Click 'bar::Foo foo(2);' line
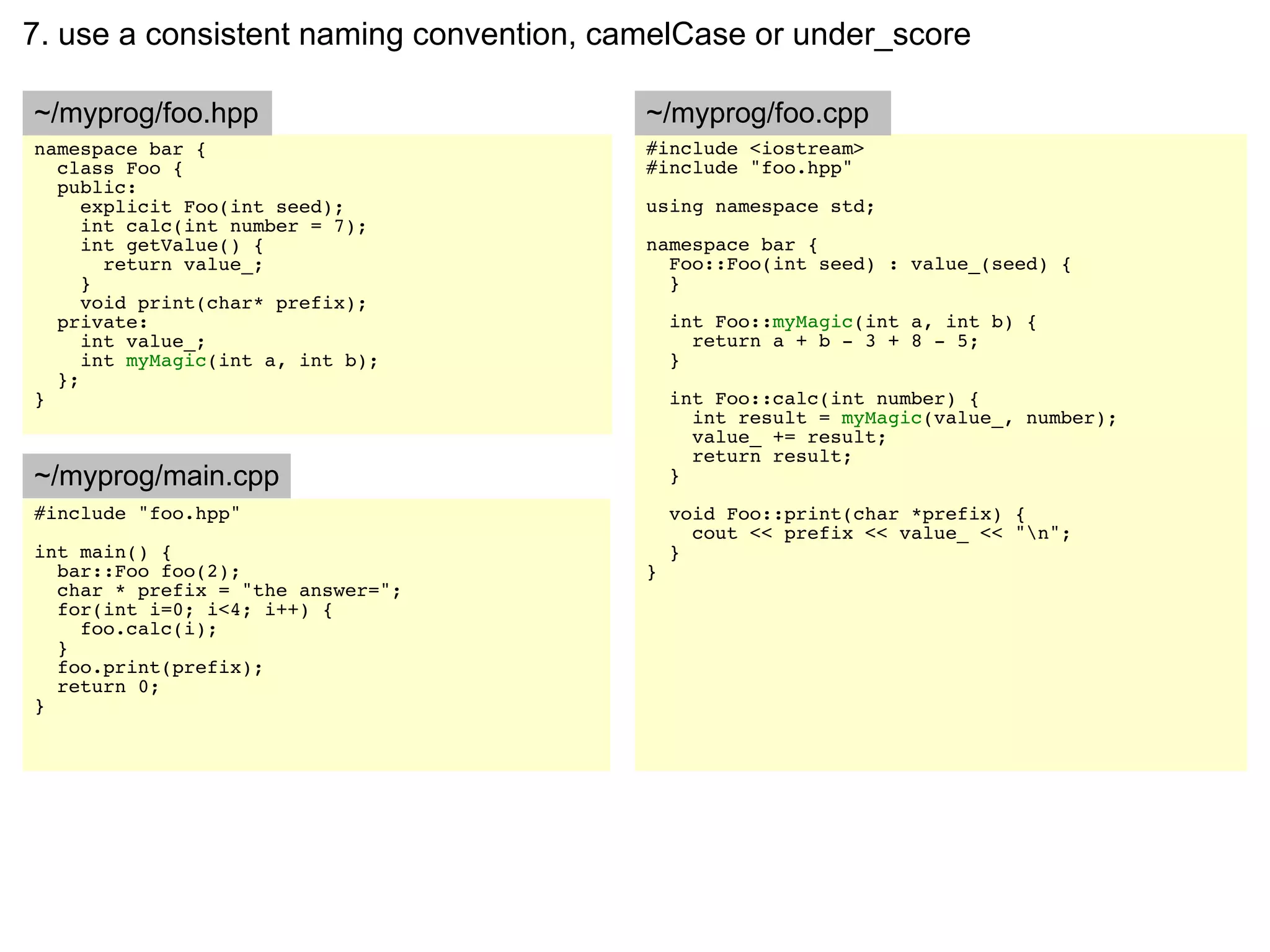Image resolution: width=1270 pixels, height=952 pixels. [148, 572]
